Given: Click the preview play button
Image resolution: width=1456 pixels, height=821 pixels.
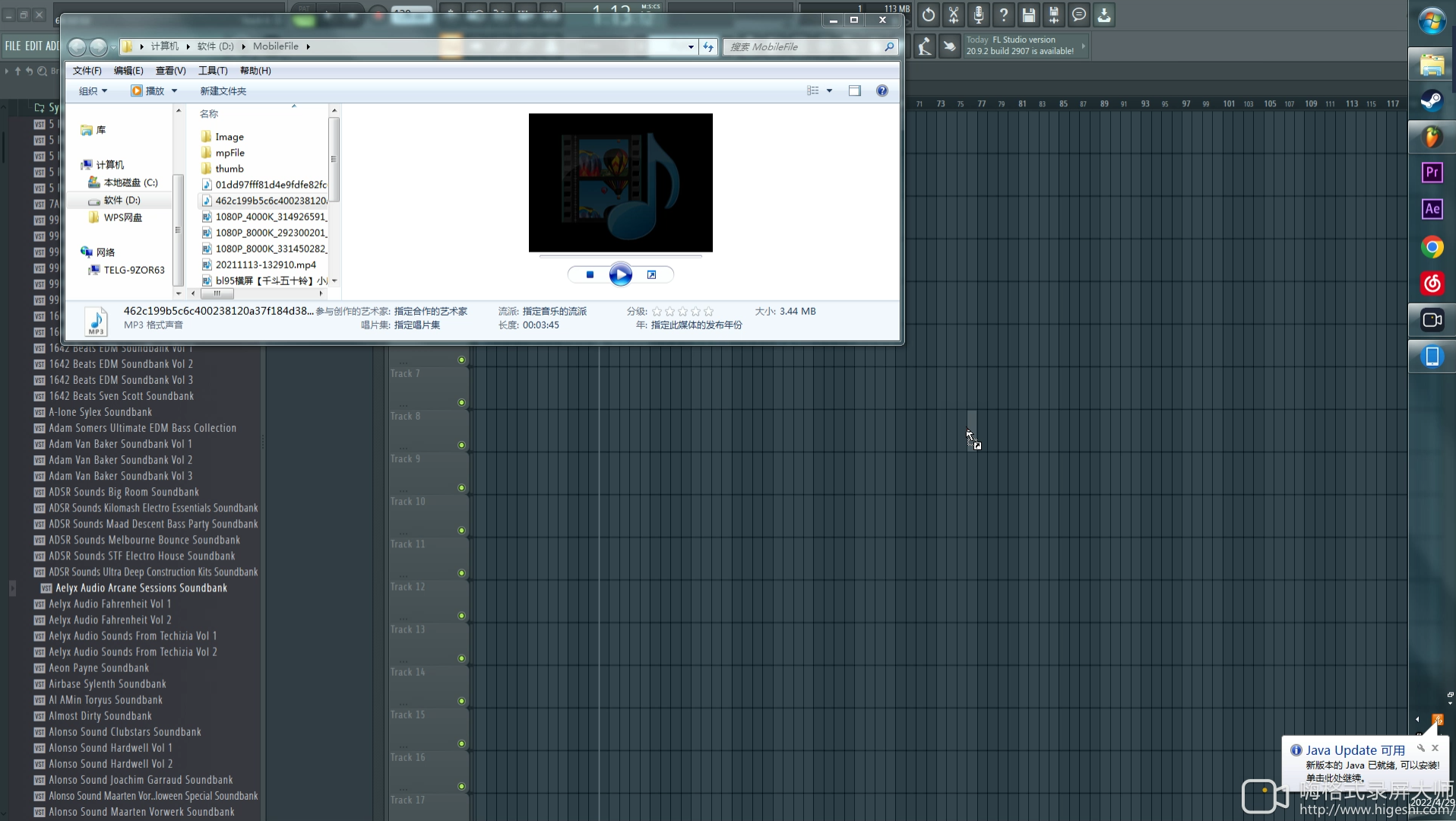Looking at the screenshot, I should (x=621, y=274).
